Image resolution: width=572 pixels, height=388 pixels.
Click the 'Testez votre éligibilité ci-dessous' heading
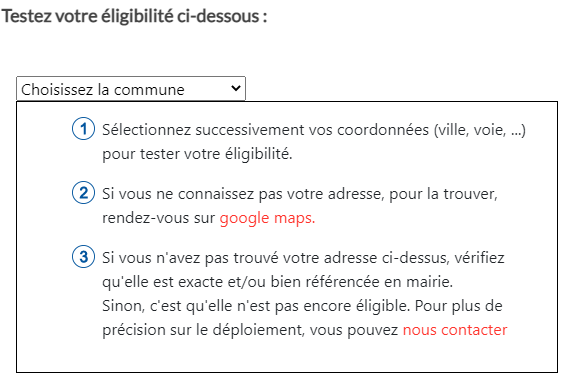click(x=135, y=17)
